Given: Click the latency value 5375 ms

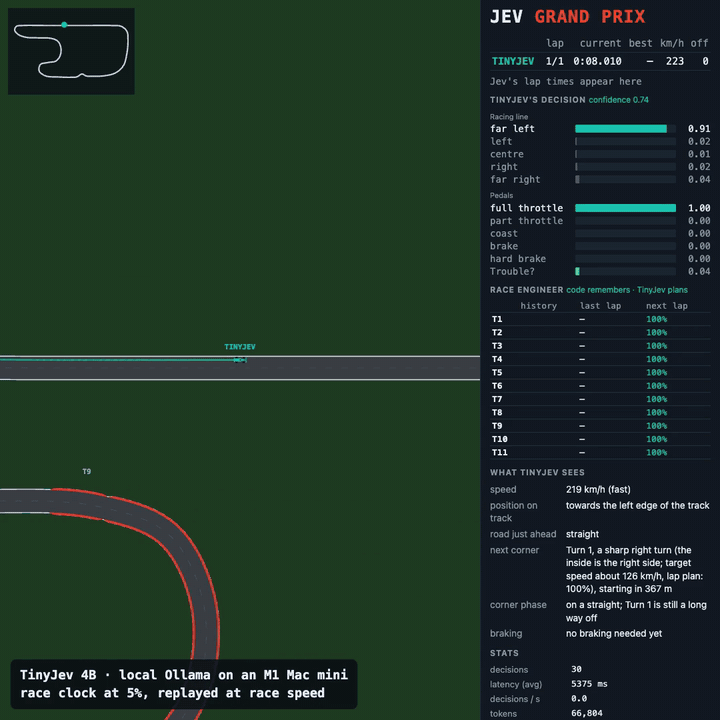Looking at the screenshot, I should point(589,684).
